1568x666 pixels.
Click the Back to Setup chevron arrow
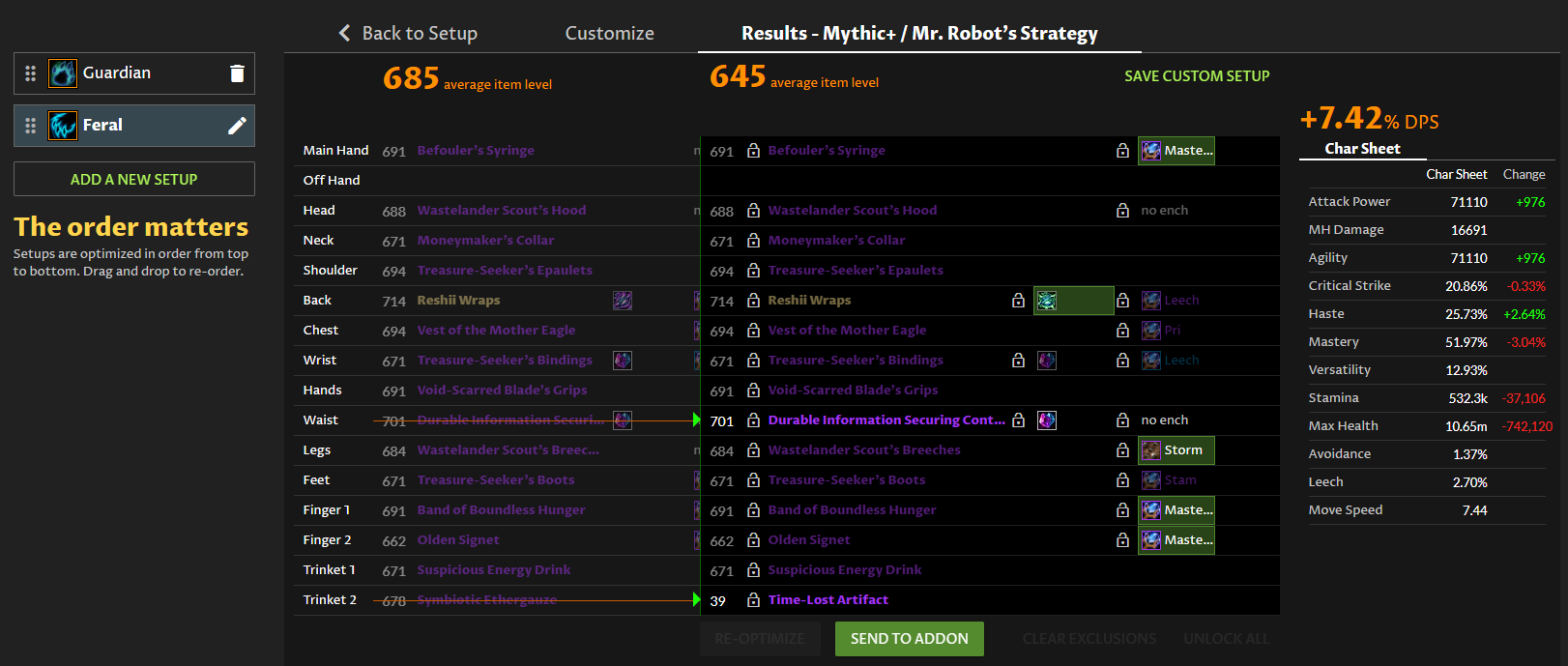click(x=344, y=33)
